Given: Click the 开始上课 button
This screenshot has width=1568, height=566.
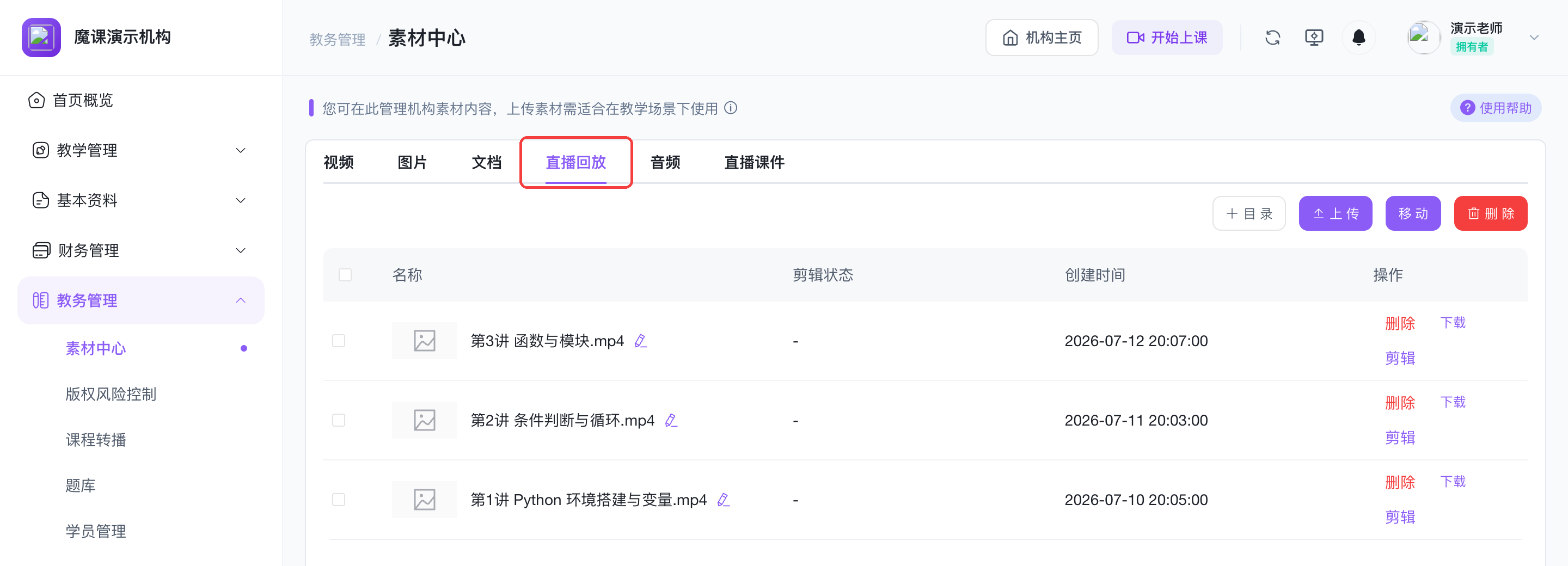Looking at the screenshot, I should tap(1166, 38).
